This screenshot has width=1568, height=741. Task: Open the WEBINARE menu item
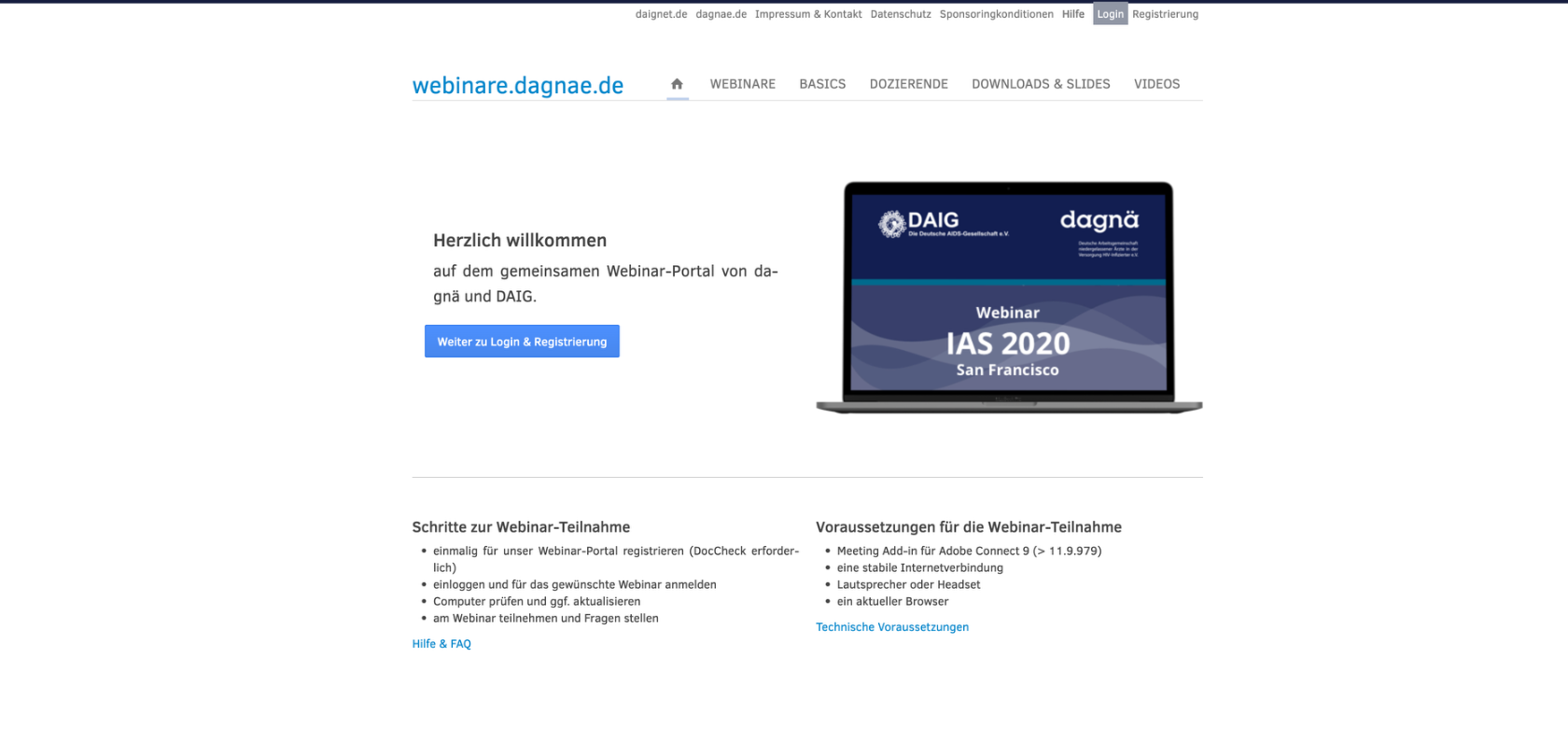pyautogui.click(x=742, y=84)
